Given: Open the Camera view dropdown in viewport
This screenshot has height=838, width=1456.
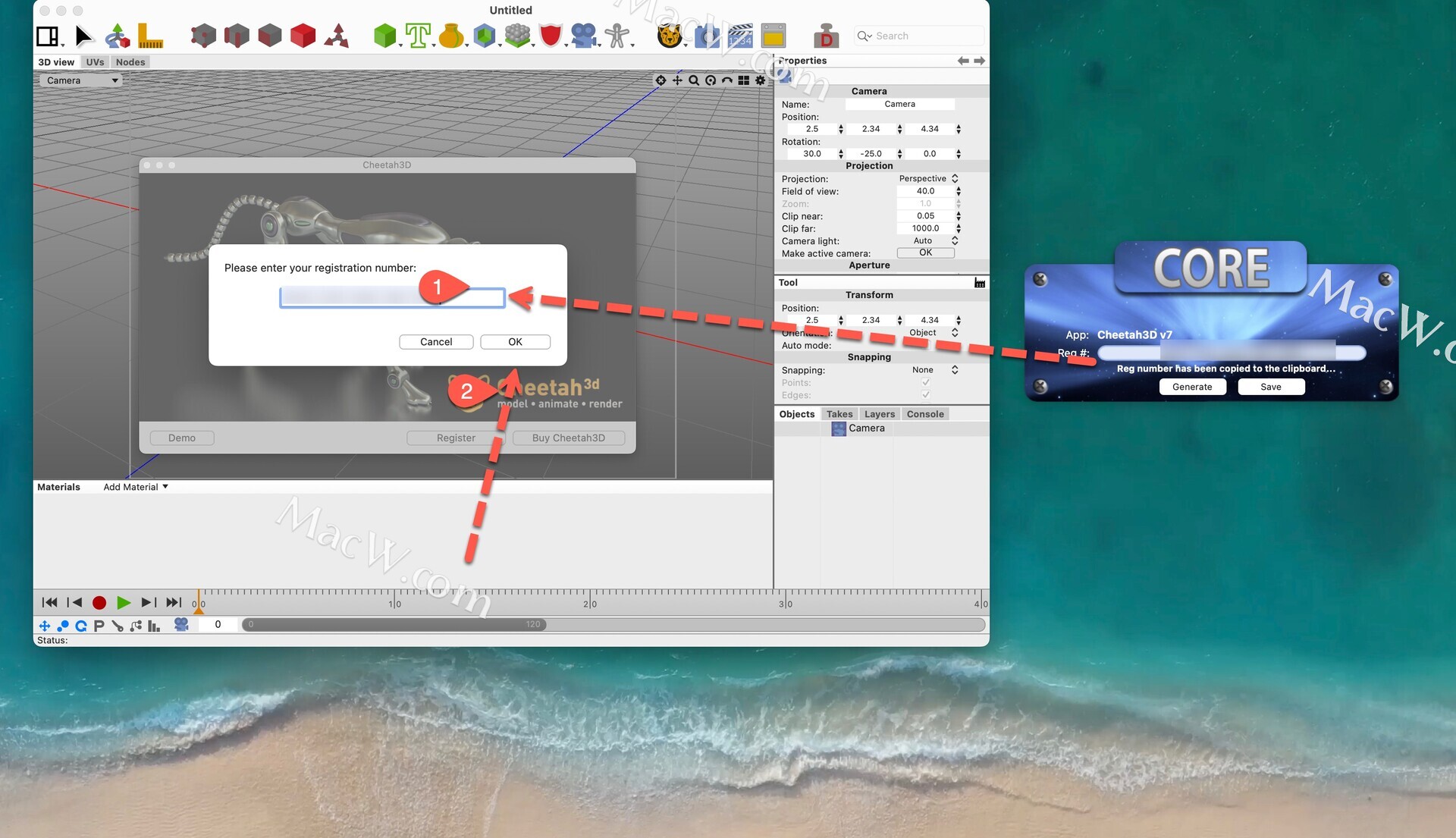Looking at the screenshot, I should (82, 80).
